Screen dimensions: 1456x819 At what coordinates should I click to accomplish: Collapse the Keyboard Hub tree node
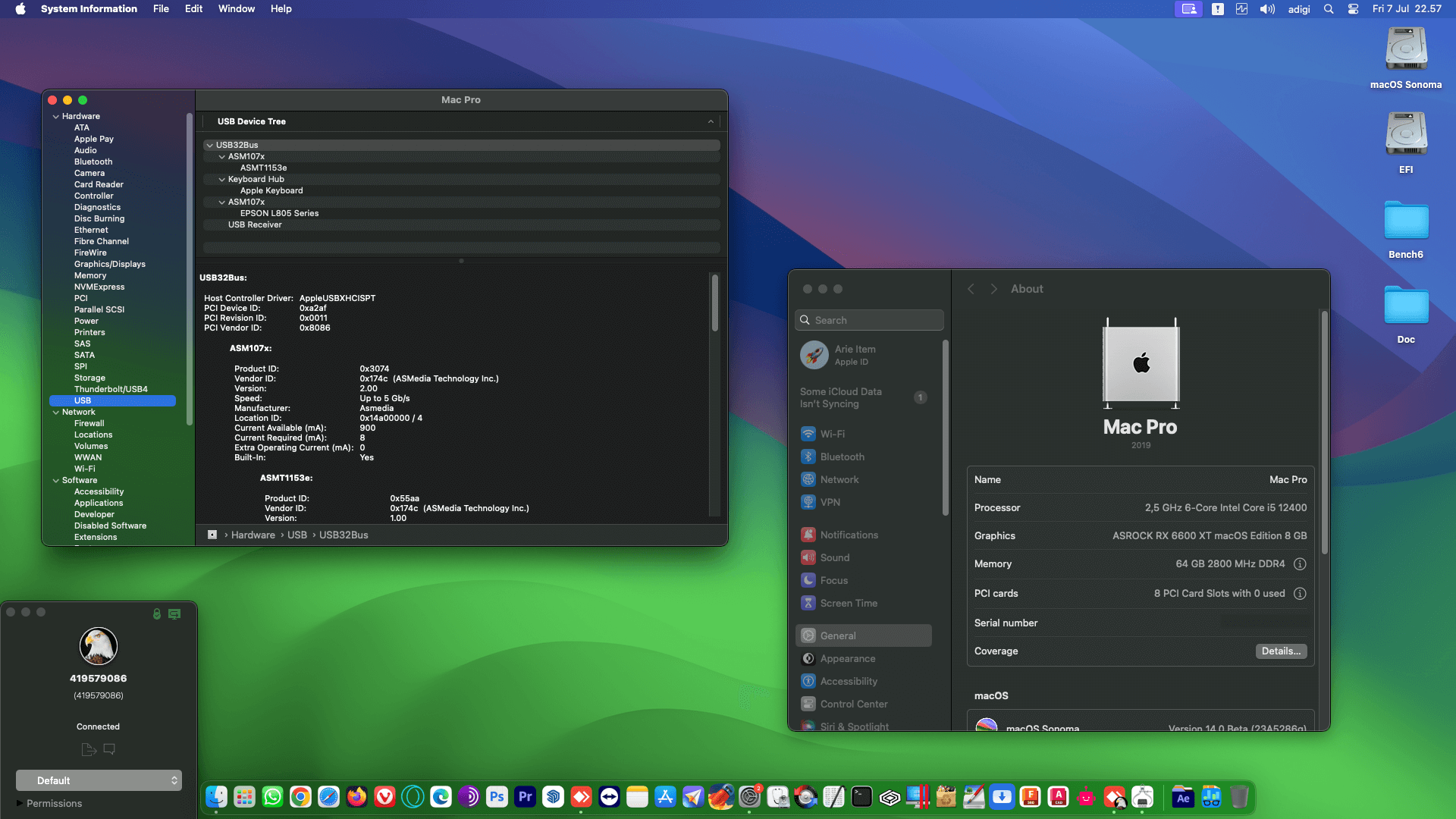tap(221, 180)
